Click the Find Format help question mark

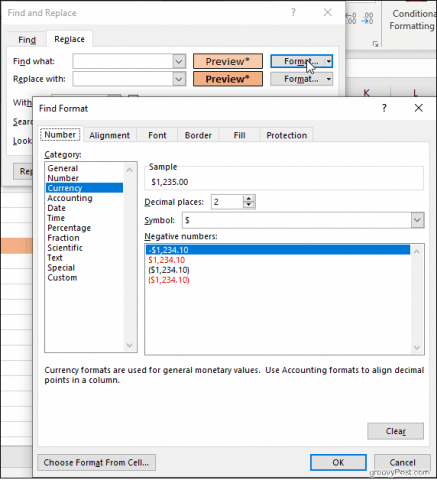(384, 108)
